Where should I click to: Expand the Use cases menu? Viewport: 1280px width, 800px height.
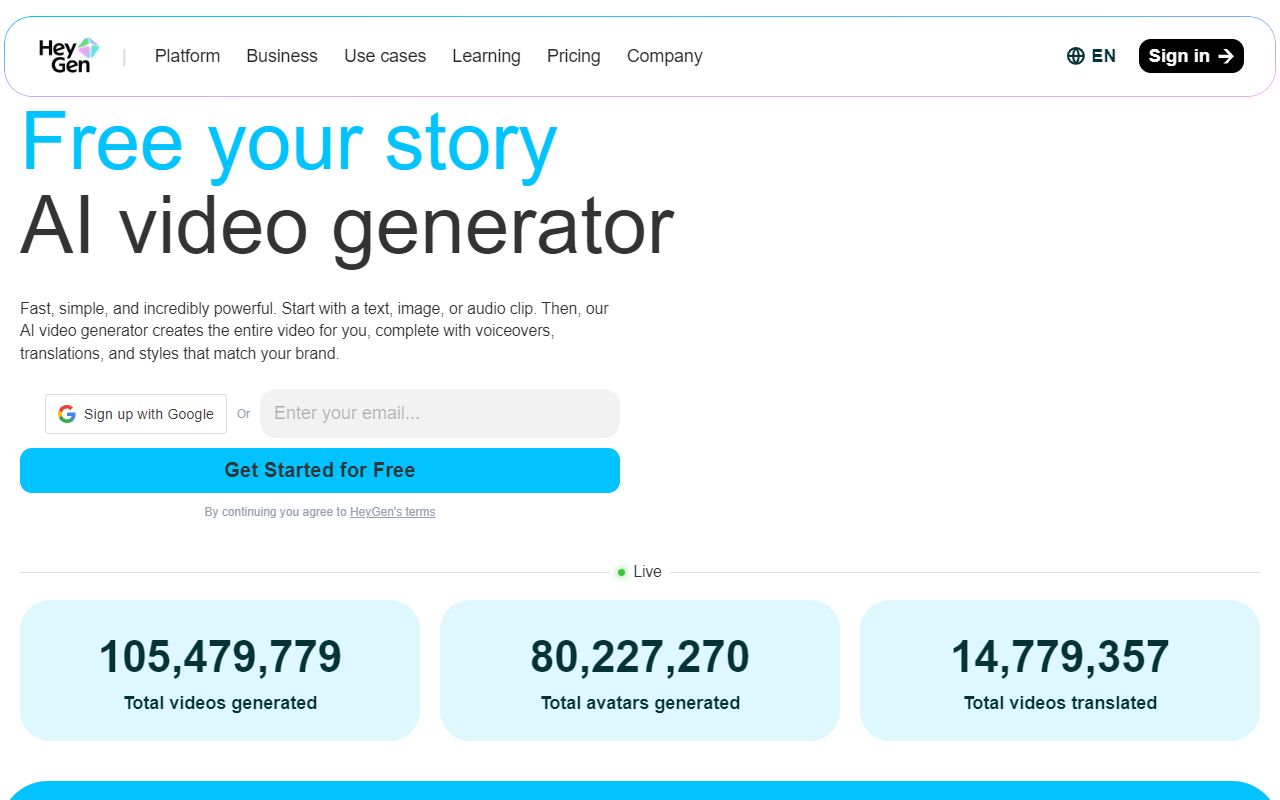tap(385, 56)
